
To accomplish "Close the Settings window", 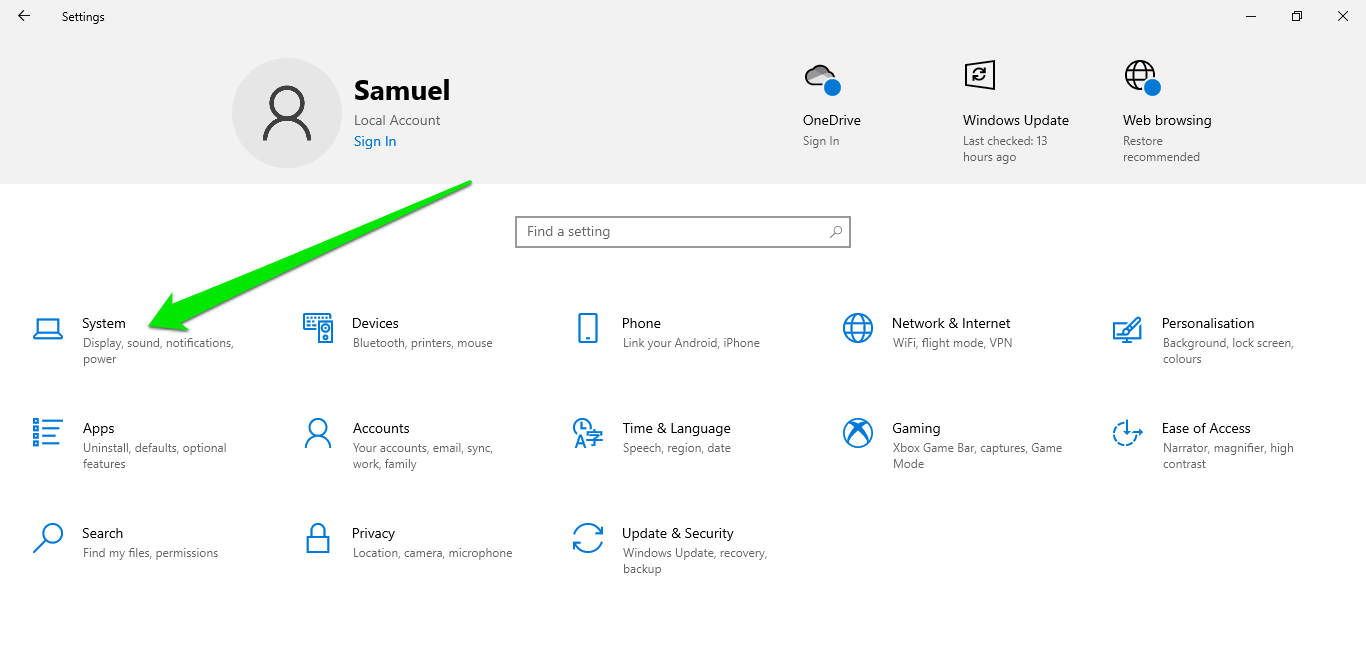I will point(1343,16).
